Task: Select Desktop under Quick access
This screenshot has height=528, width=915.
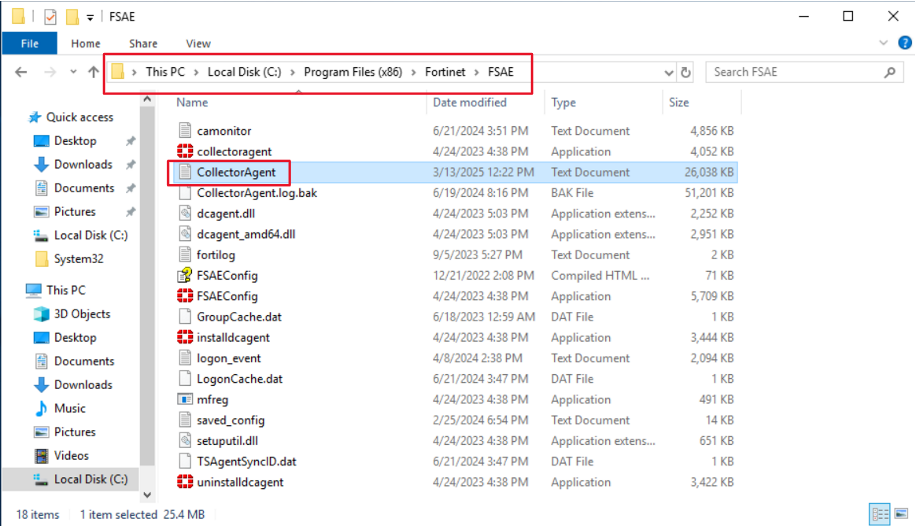Action: click(x=75, y=141)
